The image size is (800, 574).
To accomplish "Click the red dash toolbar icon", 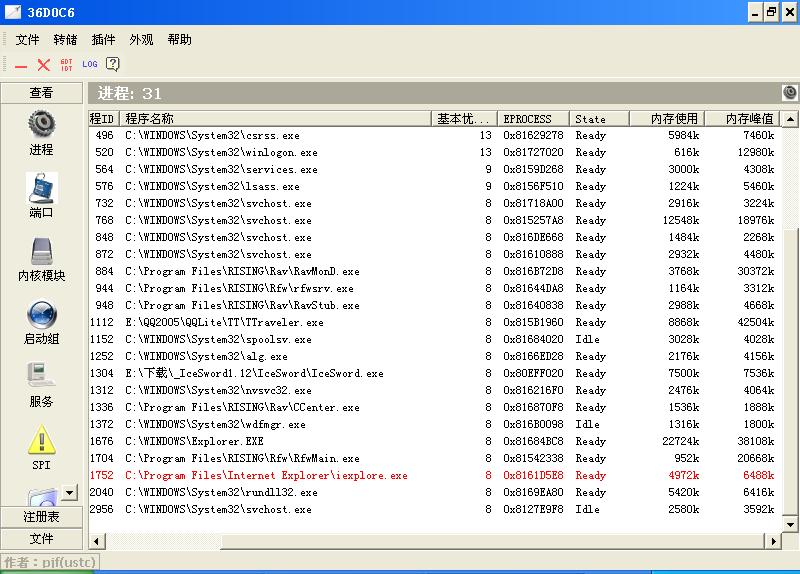I will [21, 65].
